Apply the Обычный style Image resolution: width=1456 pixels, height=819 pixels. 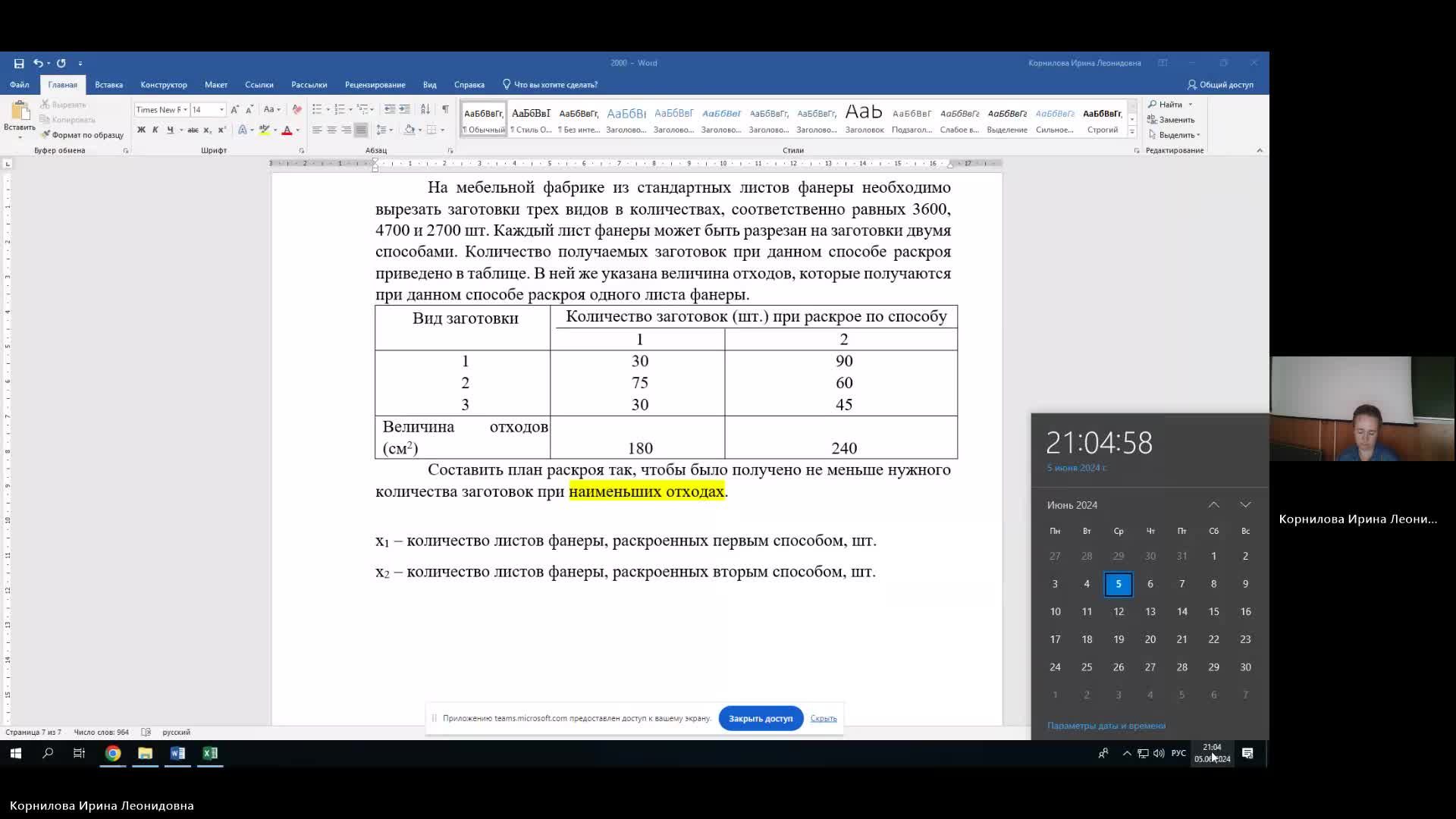pos(484,119)
